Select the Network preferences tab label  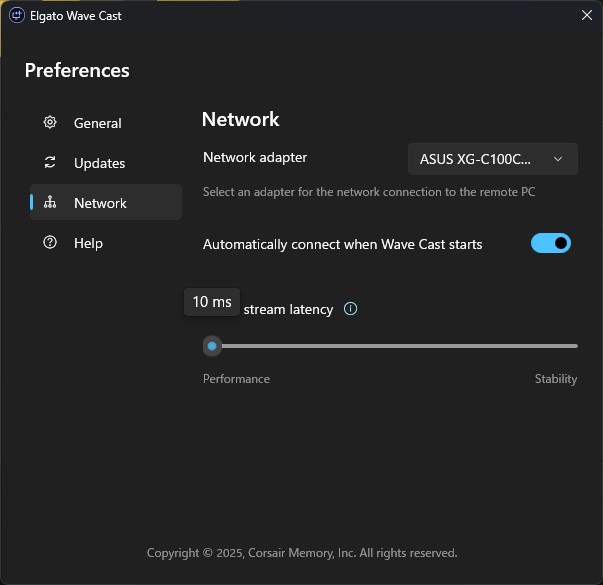coord(100,203)
